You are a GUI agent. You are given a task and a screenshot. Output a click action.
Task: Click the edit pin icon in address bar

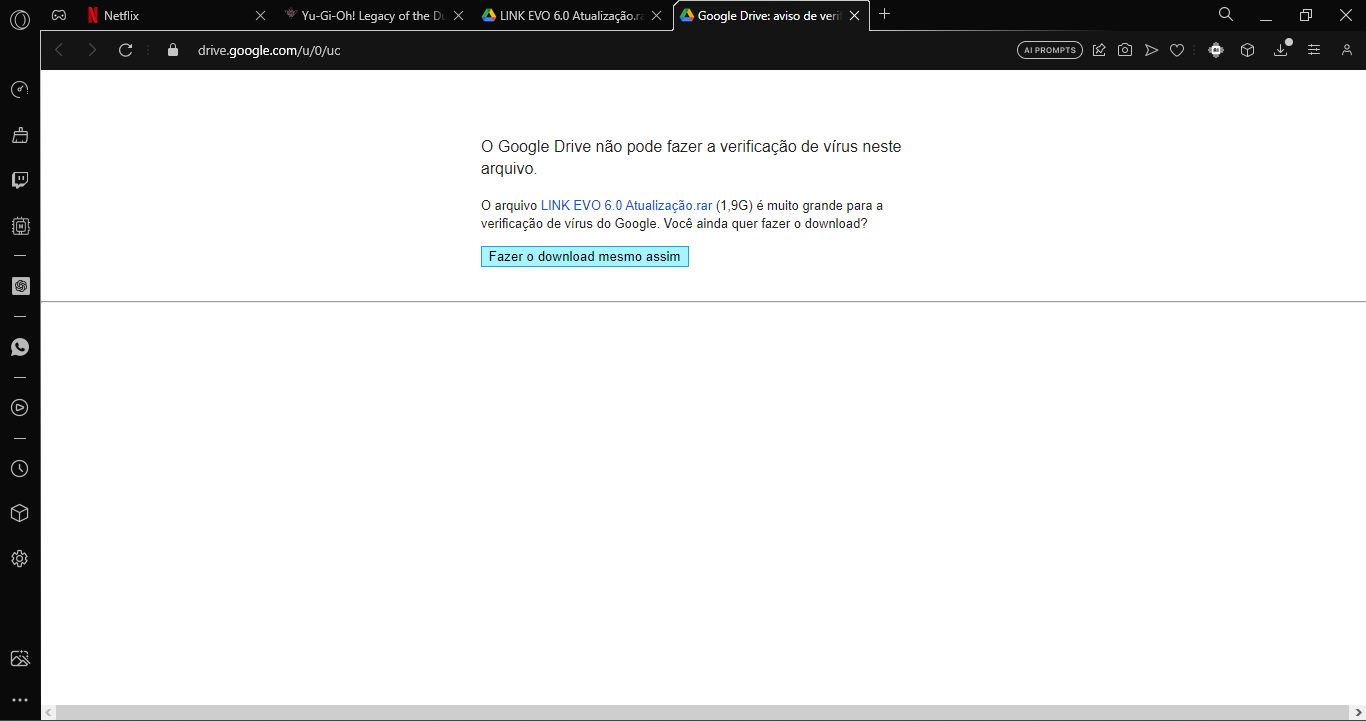tap(1099, 50)
